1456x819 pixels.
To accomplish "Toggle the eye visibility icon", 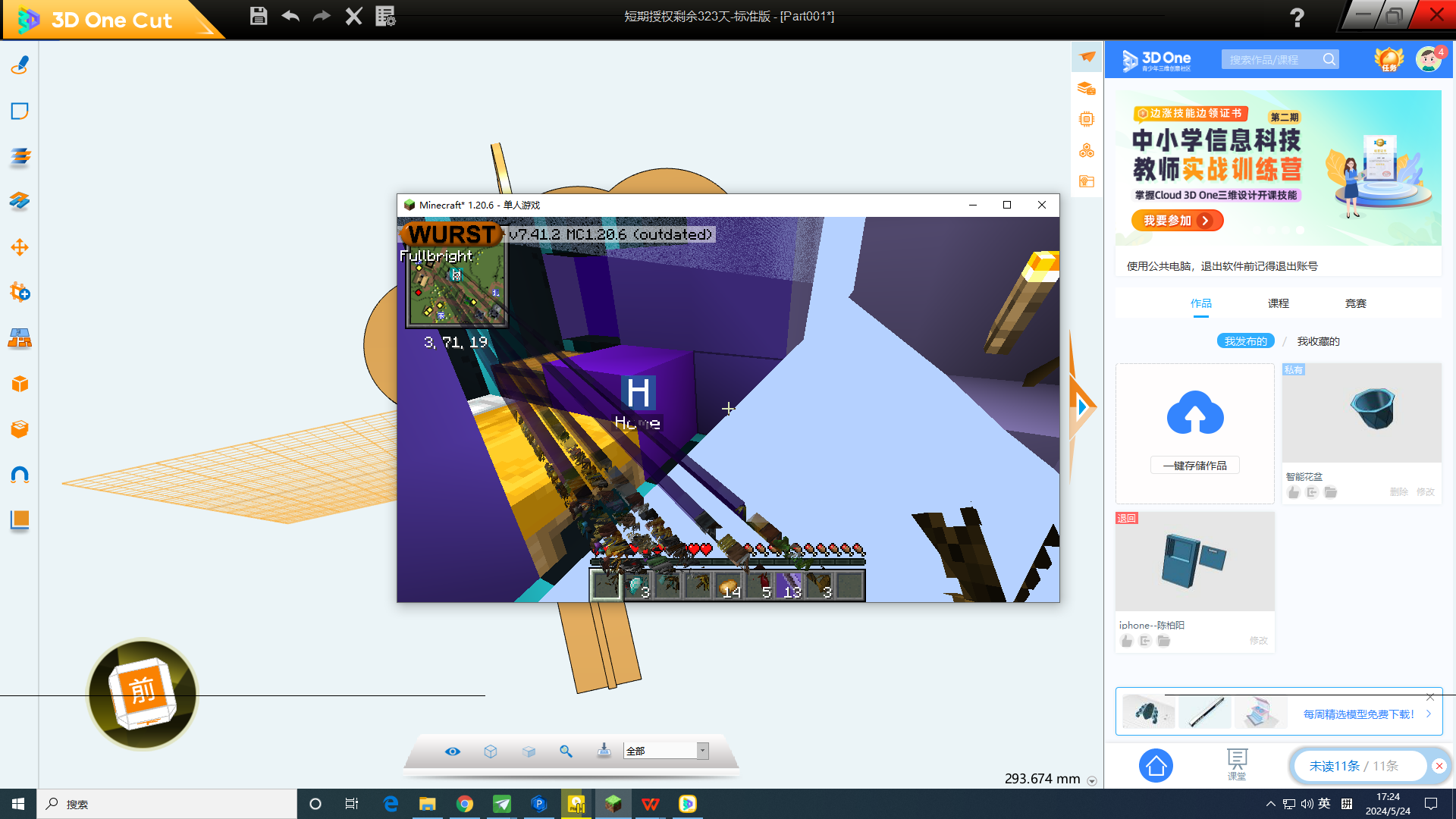I will coord(452,751).
